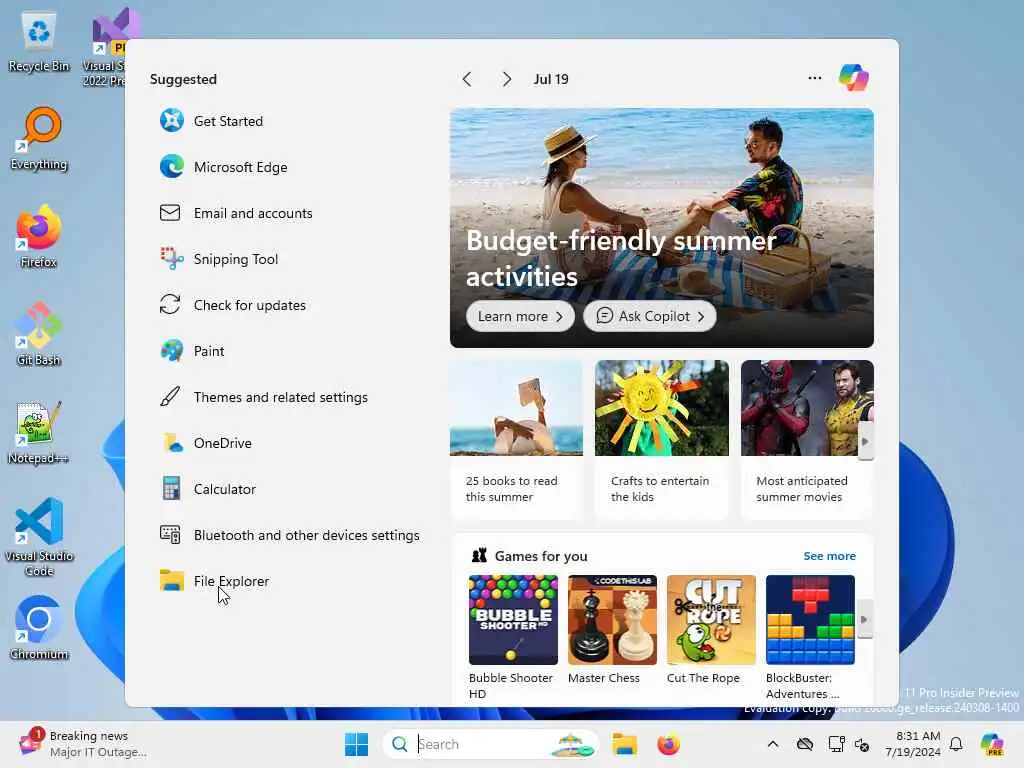This screenshot has width=1024, height=768.
Task: Select Git Bash desktop shortcut
Action: click(39, 334)
